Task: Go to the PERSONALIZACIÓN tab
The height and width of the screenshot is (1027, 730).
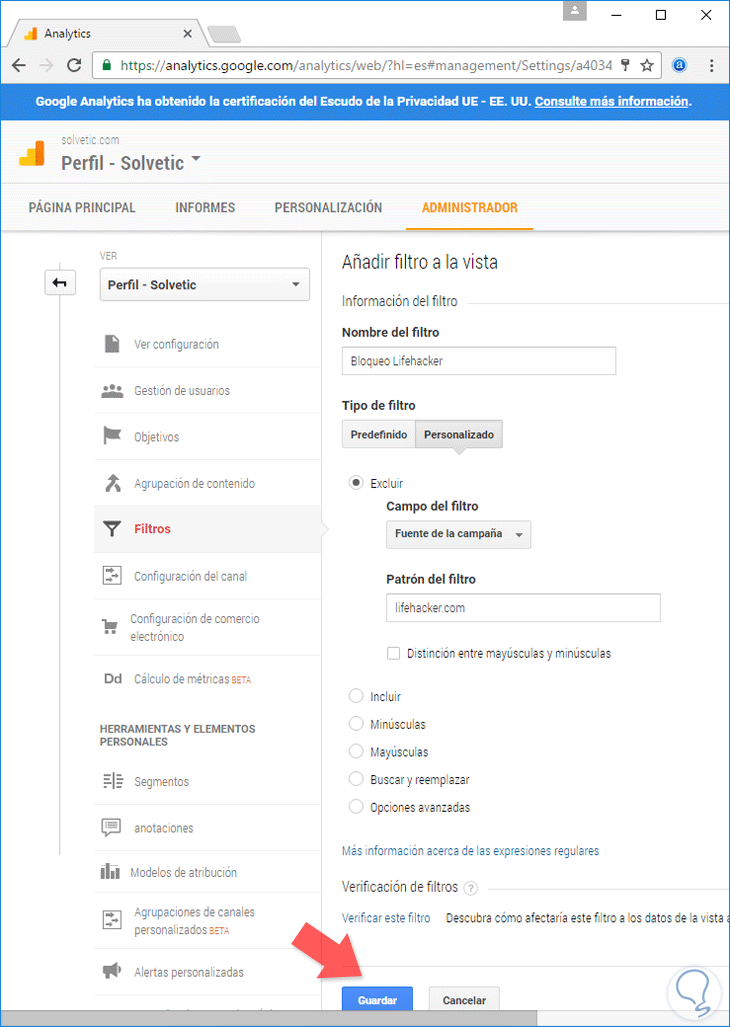Action: 328,208
